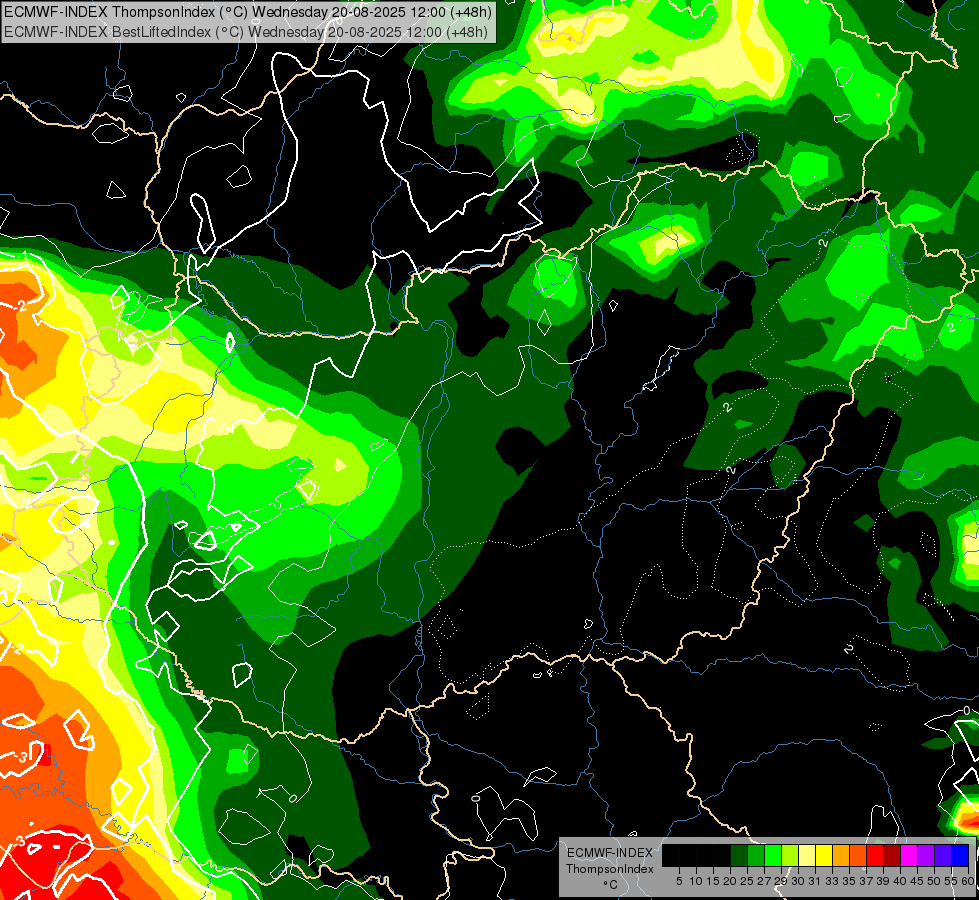The height and width of the screenshot is (900, 979).
Task: Select the medium green 25–27 legend swatch
Action: pos(756,855)
